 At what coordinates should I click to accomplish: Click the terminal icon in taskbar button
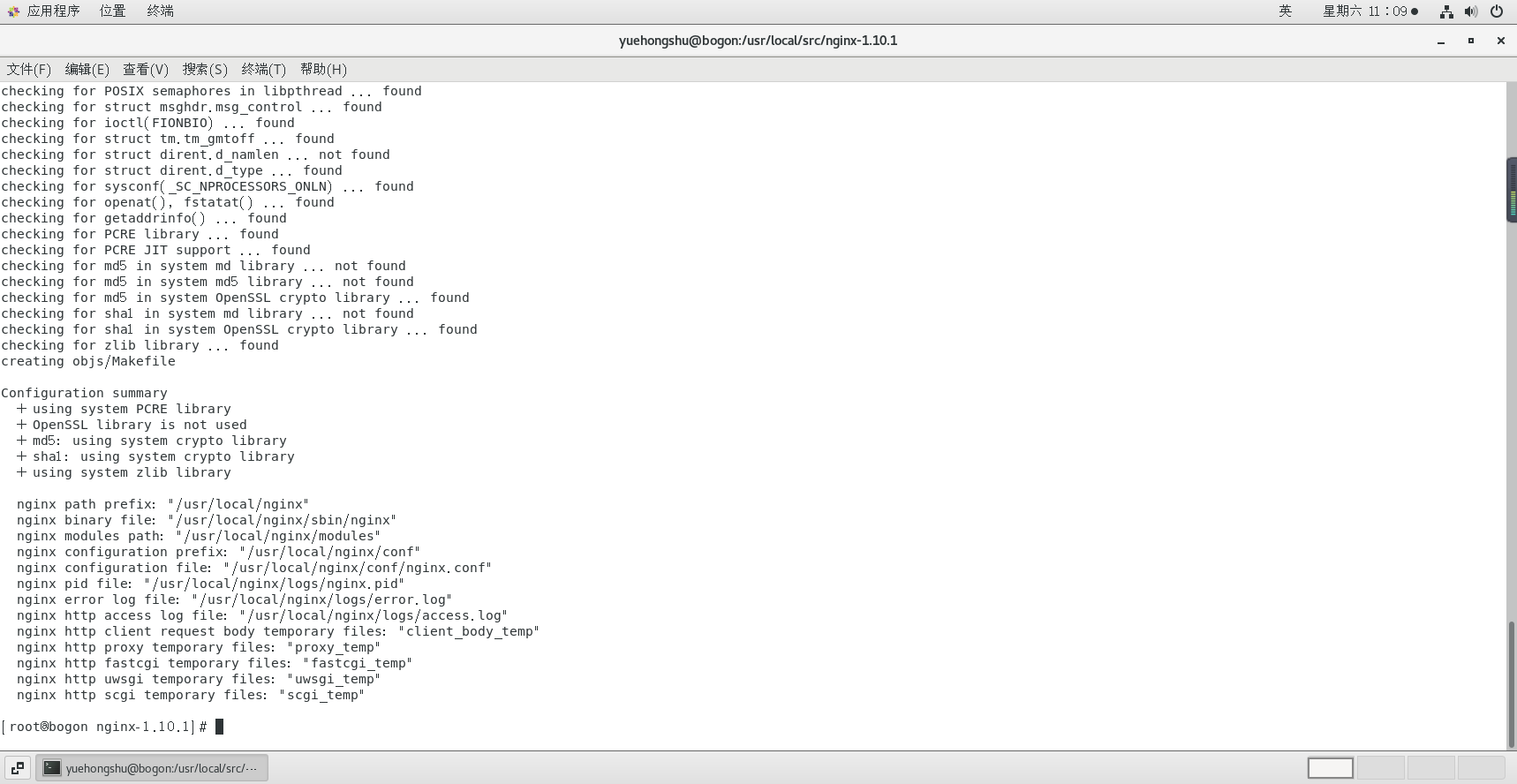pyautogui.click(x=52, y=768)
